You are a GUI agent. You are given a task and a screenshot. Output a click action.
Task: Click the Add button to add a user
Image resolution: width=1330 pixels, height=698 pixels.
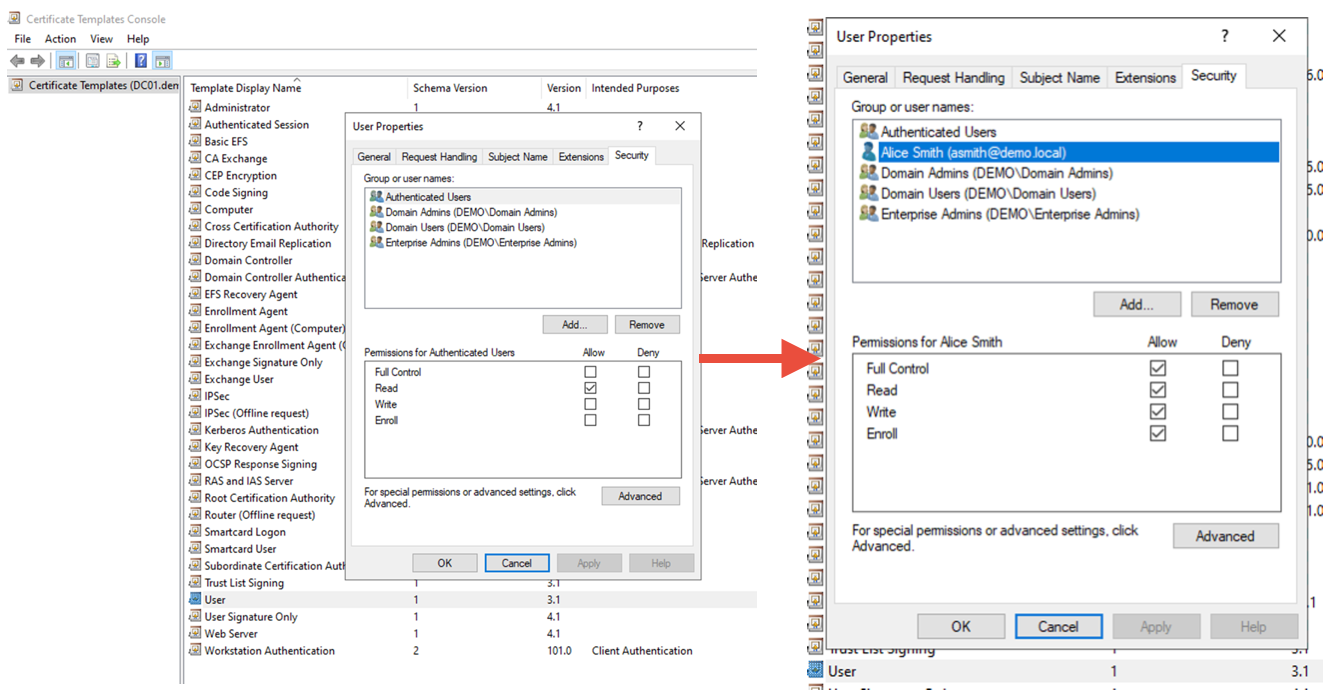pyautogui.click(x=1137, y=304)
